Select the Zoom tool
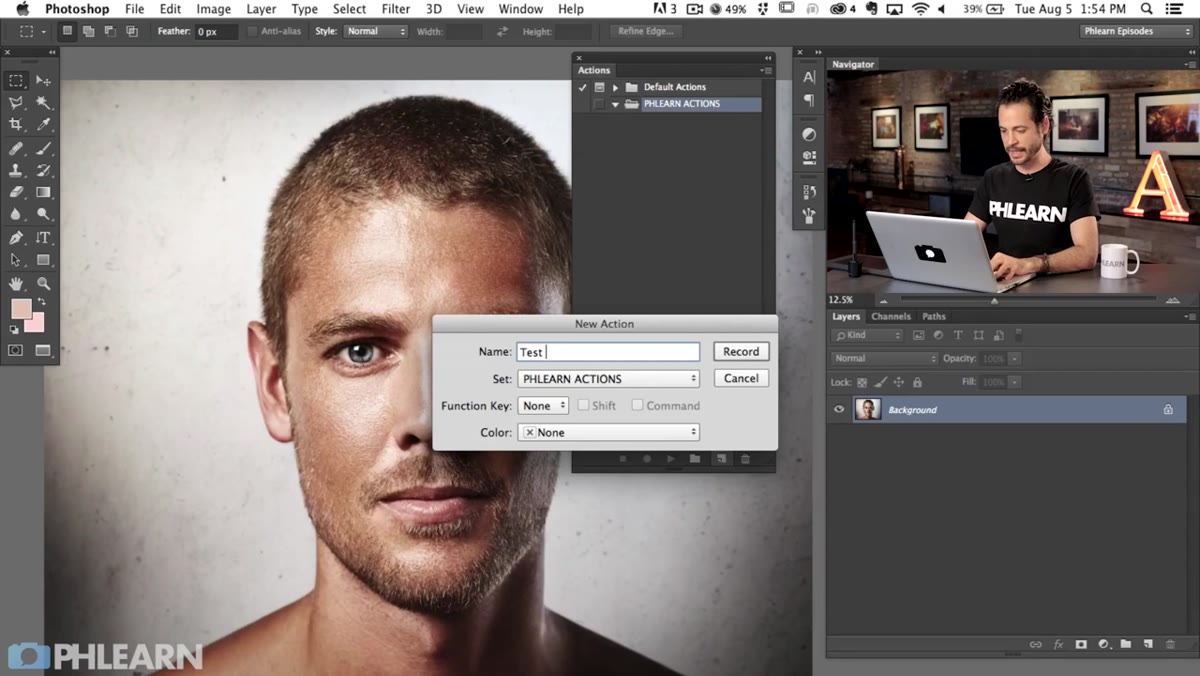Image resolution: width=1200 pixels, height=676 pixels. pos(43,284)
